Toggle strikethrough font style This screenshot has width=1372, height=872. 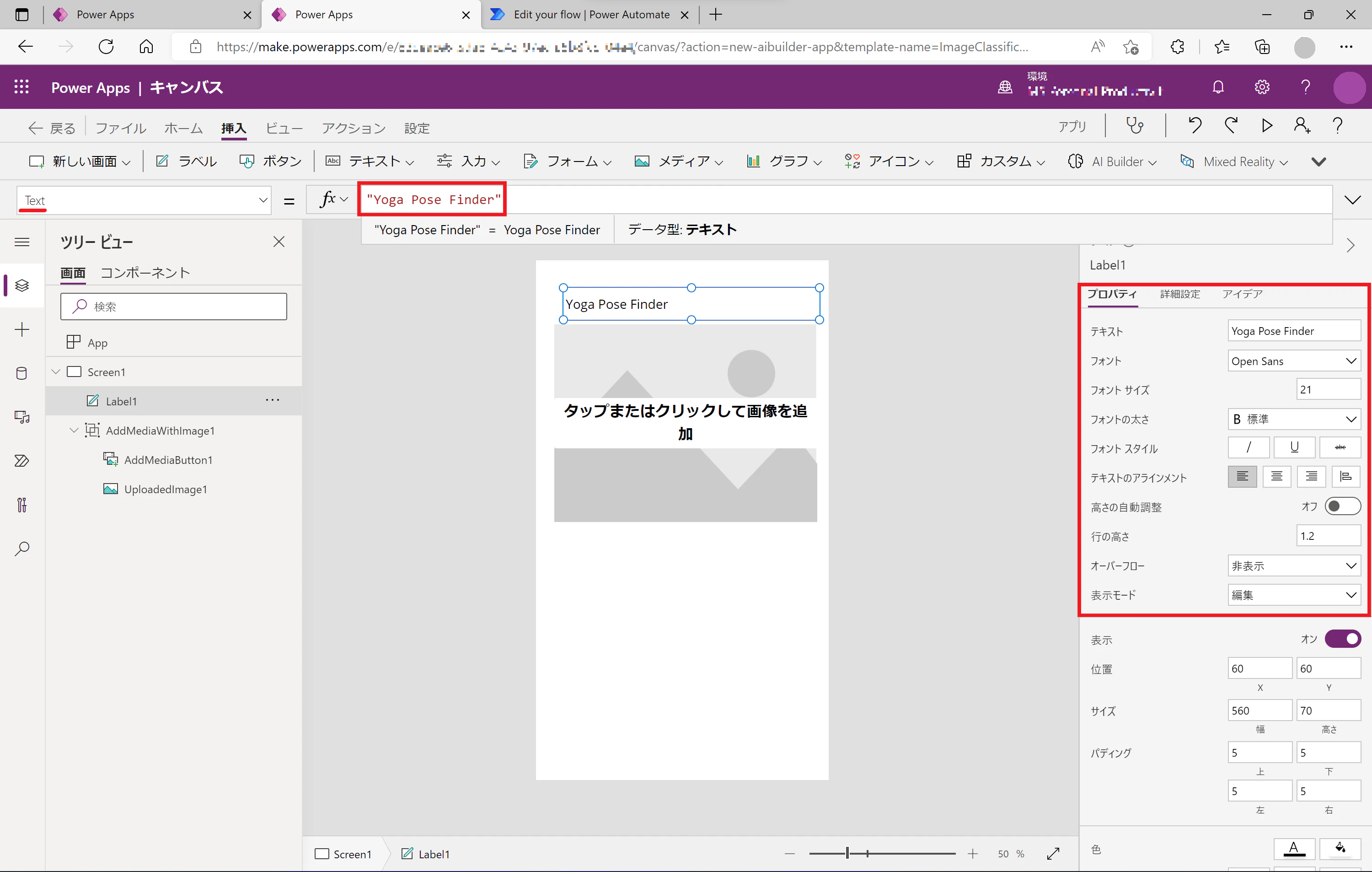pyautogui.click(x=1340, y=447)
